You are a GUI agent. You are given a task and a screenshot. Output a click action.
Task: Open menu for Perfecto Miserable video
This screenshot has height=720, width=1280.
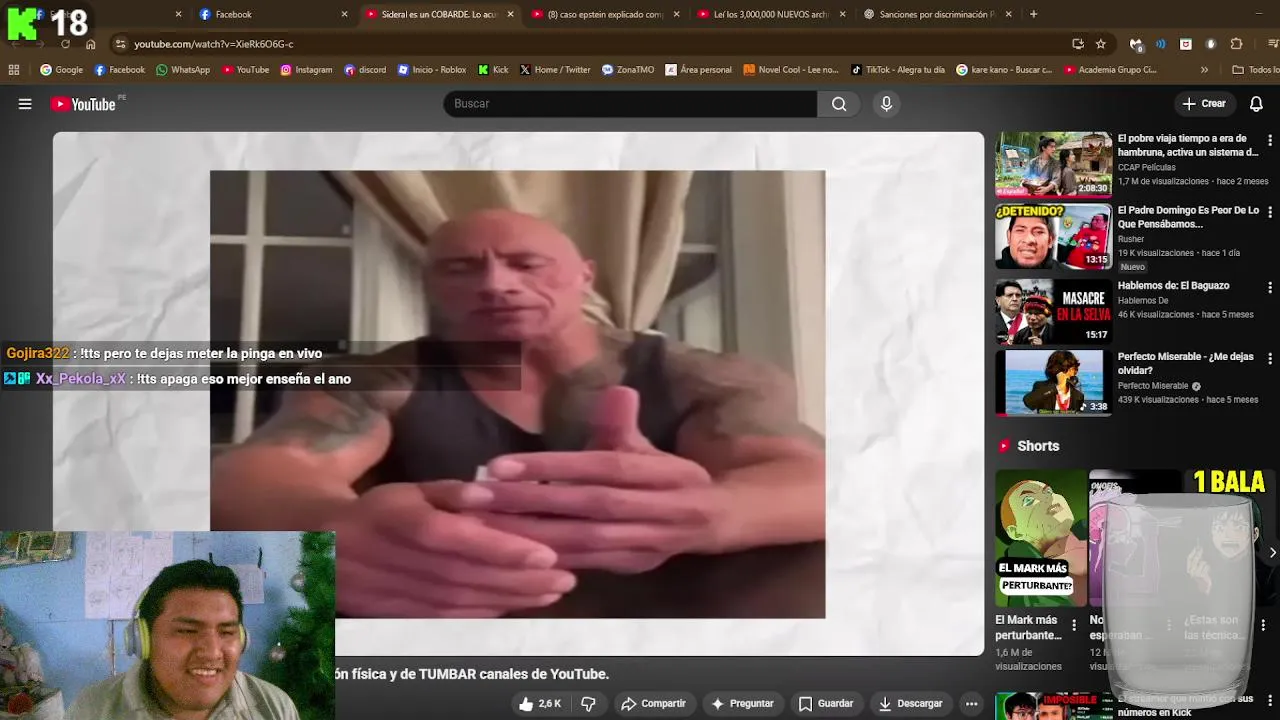pos(1270,358)
